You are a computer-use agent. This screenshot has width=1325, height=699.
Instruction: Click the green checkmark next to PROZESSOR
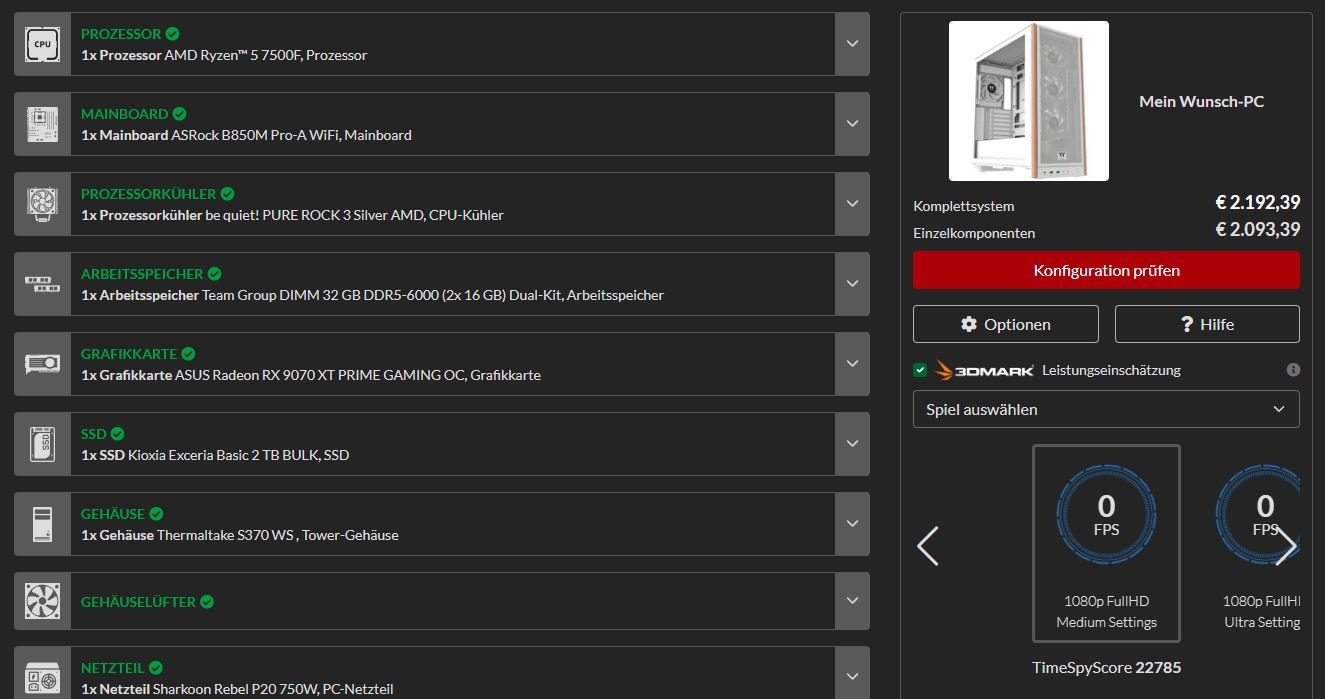[173, 34]
